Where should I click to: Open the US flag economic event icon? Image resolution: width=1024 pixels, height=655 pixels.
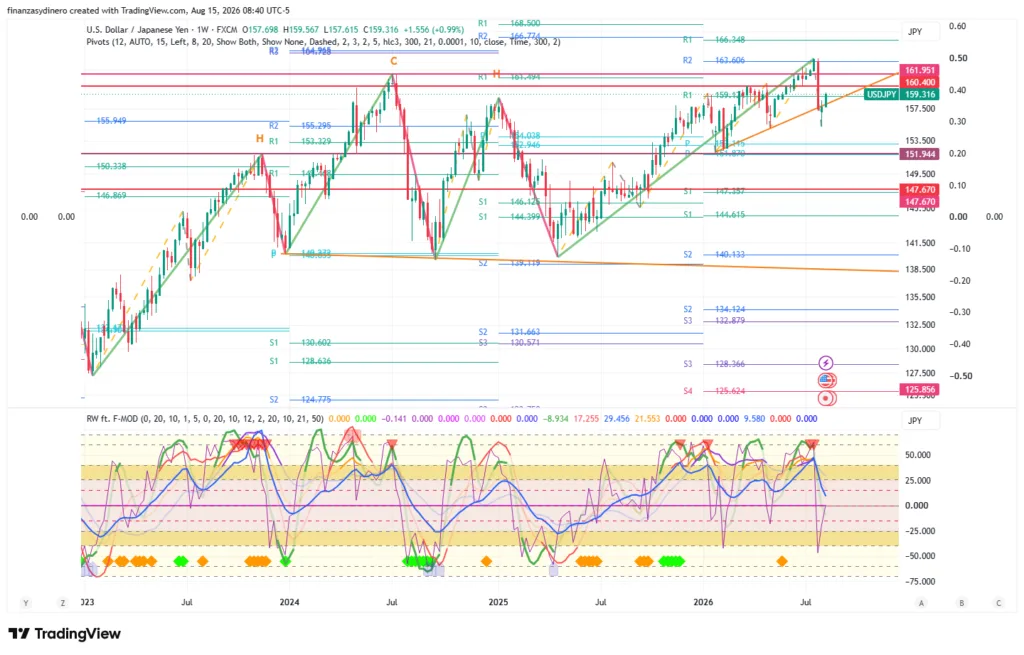tap(827, 380)
